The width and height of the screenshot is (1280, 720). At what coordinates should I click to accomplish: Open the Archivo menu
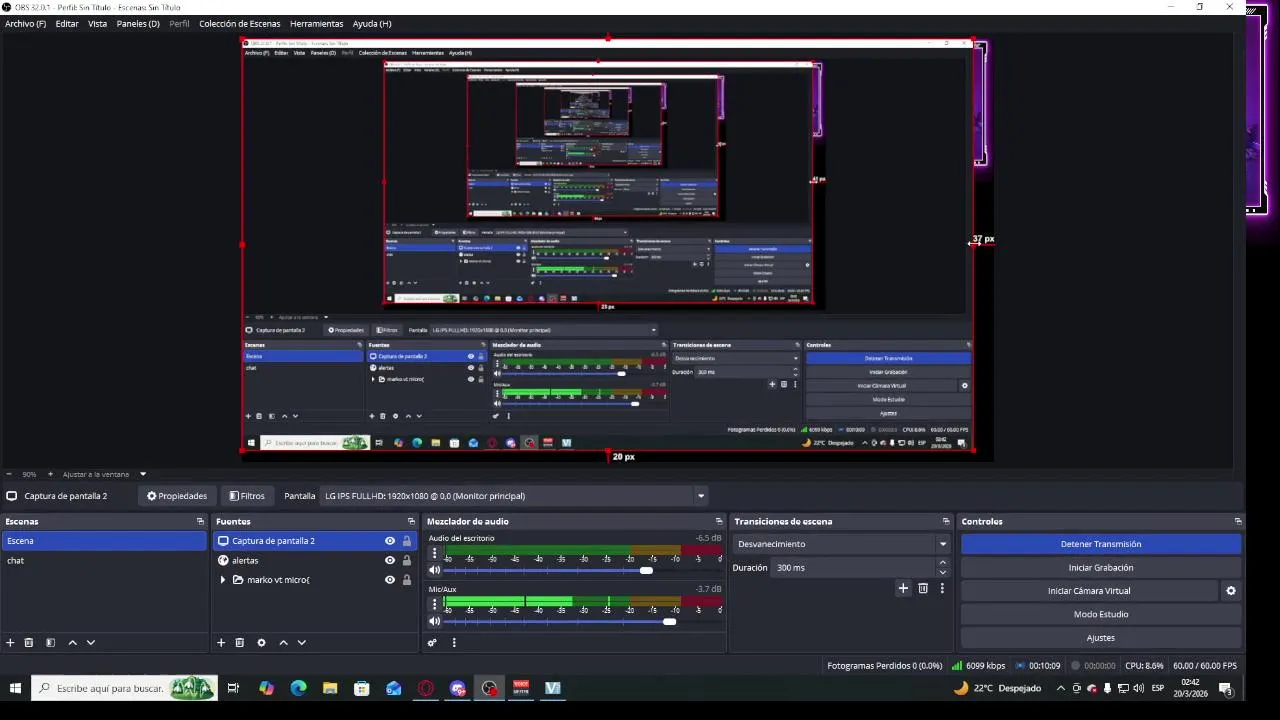pos(26,23)
